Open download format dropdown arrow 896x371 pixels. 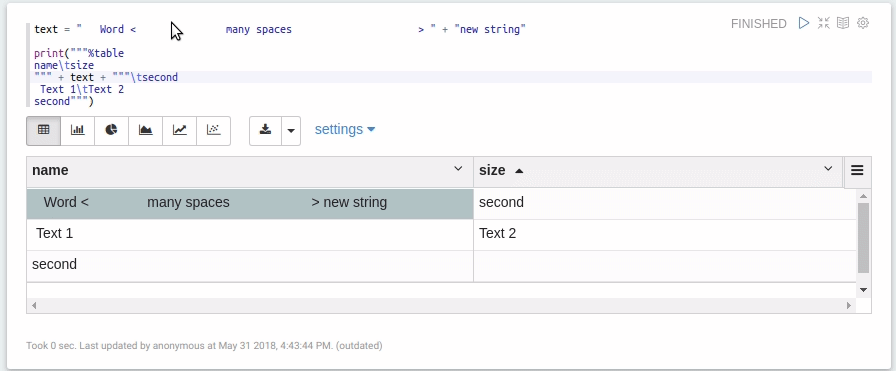pos(291,131)
